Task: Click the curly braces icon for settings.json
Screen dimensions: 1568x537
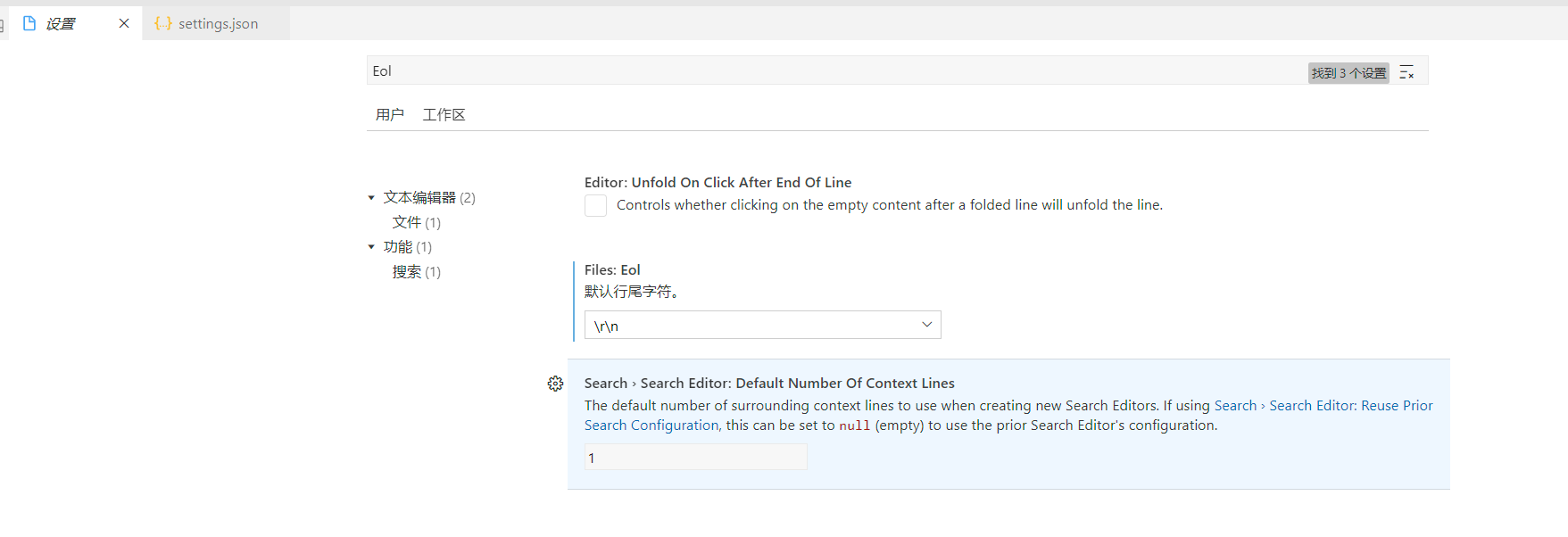Action: 162,23
